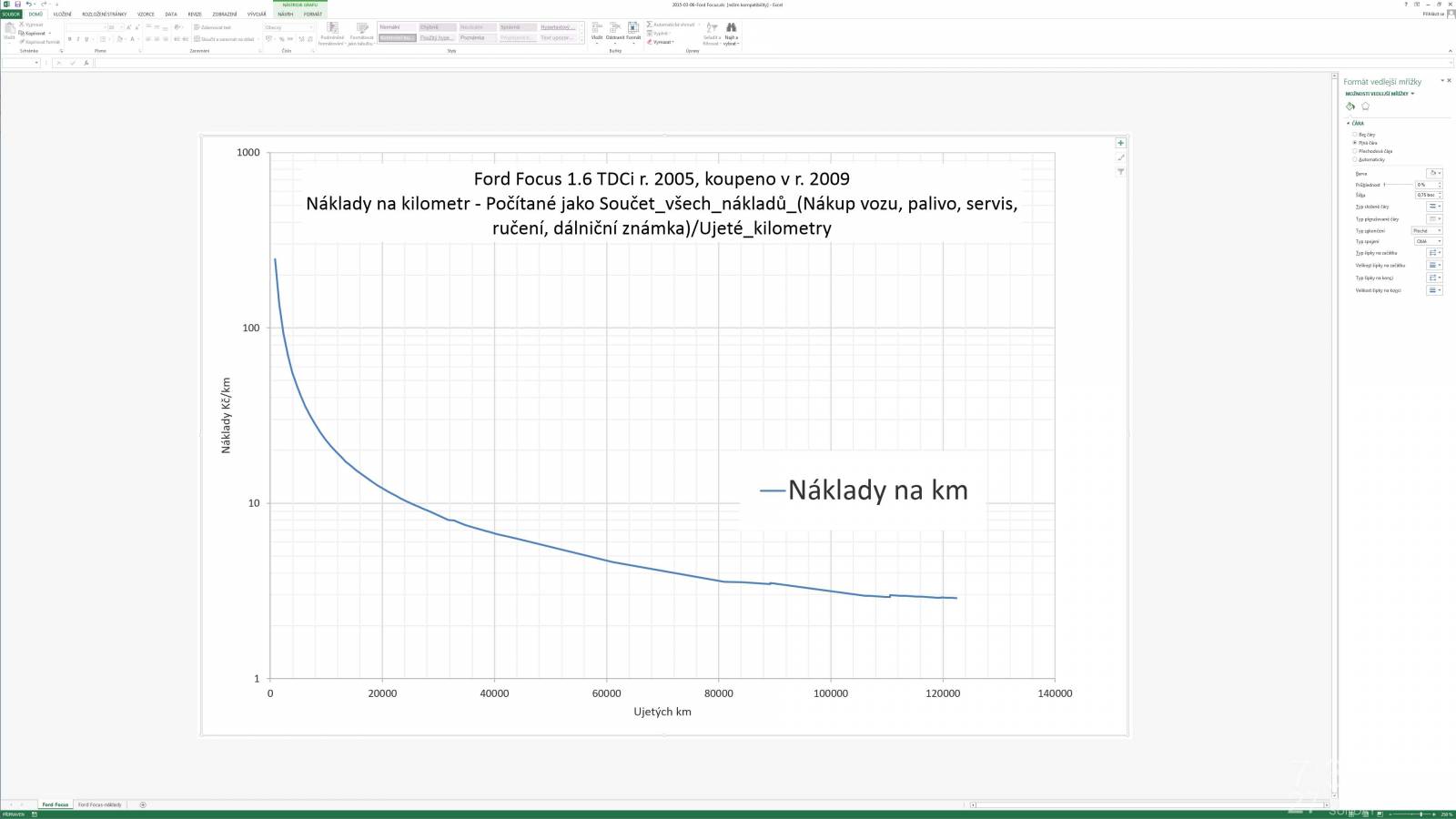The image size is (1456, 819).
Task: Click the 'Kopírovat formát' format painter button
Action: coord(39,42)
